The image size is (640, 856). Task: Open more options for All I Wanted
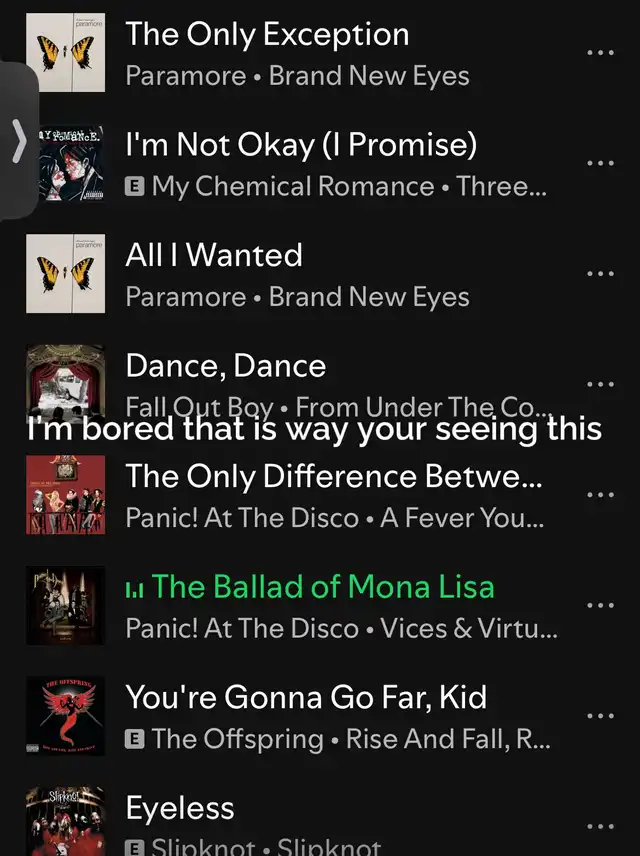[600, 274]
